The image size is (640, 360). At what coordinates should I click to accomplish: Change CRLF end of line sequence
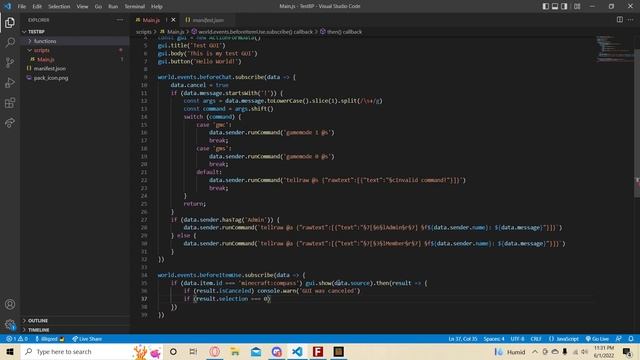click(x=536, y=339)
